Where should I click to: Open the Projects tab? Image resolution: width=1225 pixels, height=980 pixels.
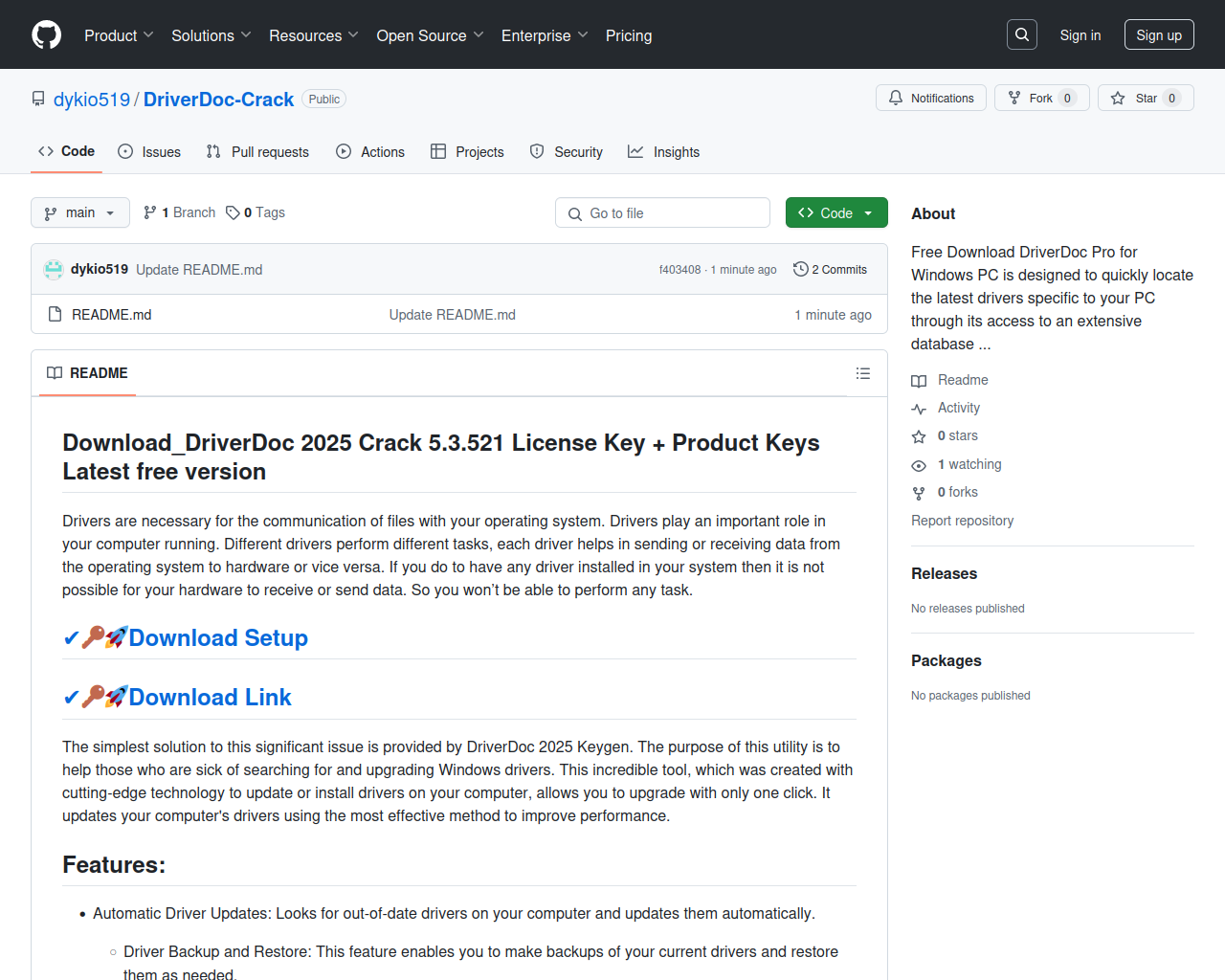467,151
